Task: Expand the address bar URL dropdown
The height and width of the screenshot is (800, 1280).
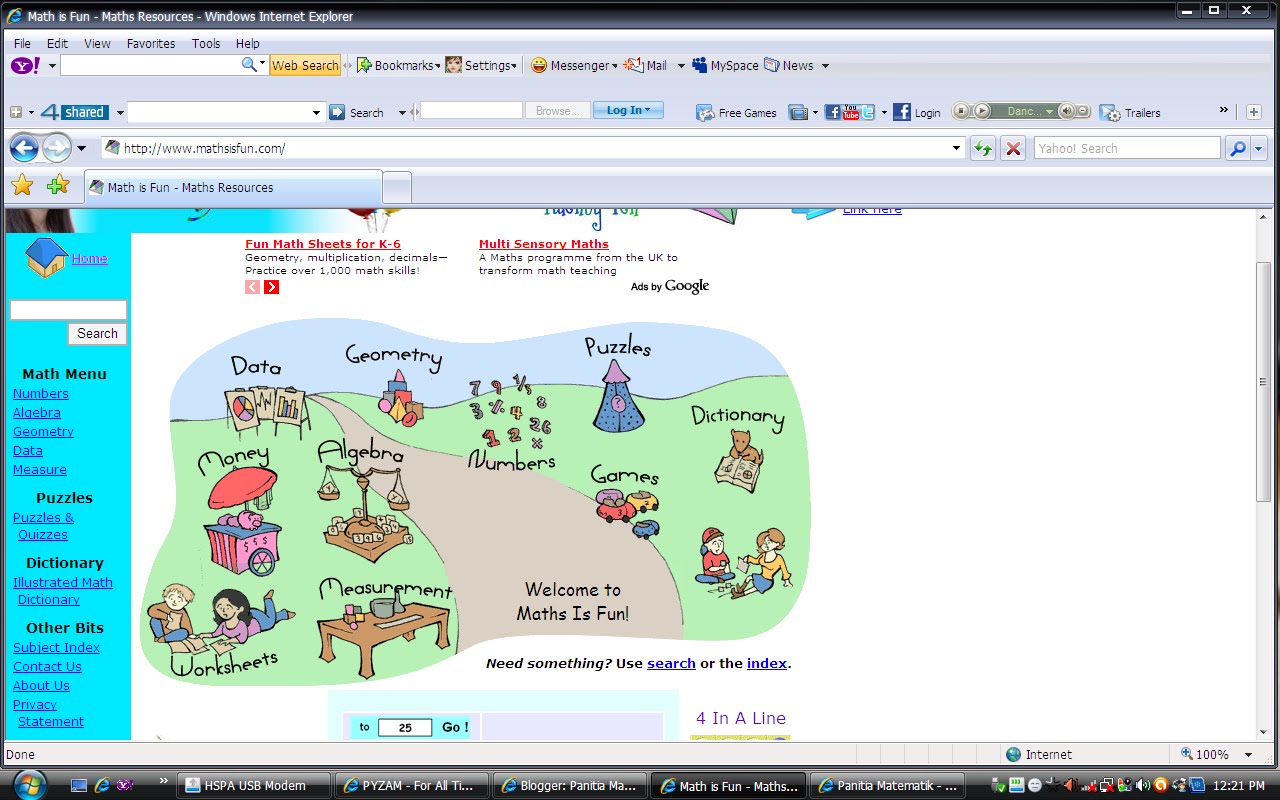Action: [x=956, y=148]
